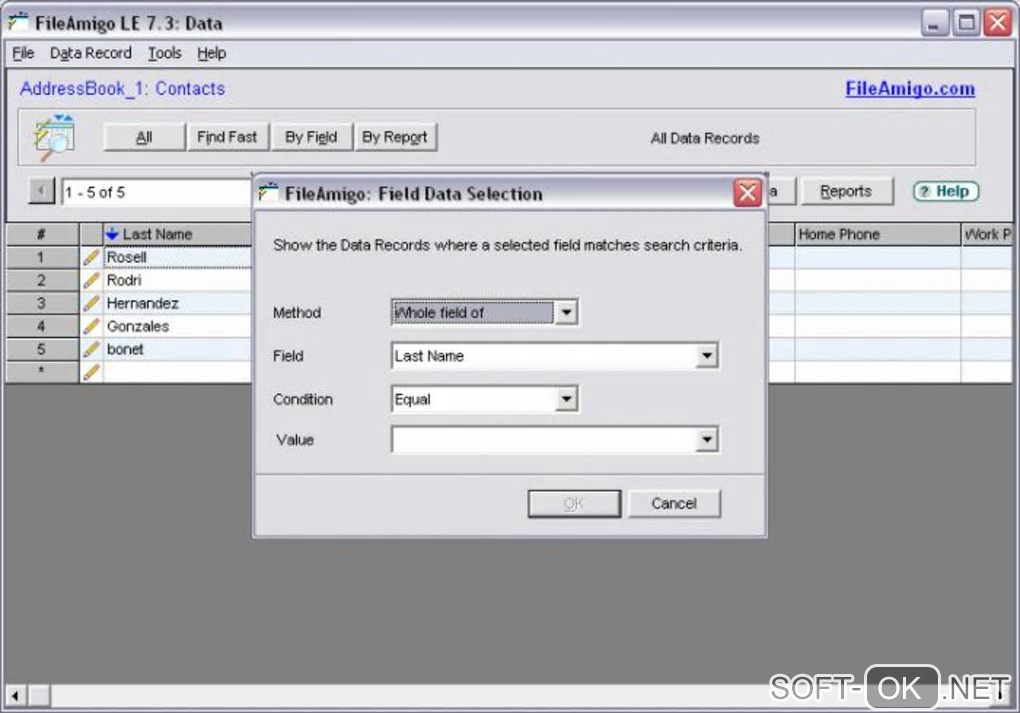Click the Reports button
Viewport: 1020px width, 713px height.
pos(846,191)
